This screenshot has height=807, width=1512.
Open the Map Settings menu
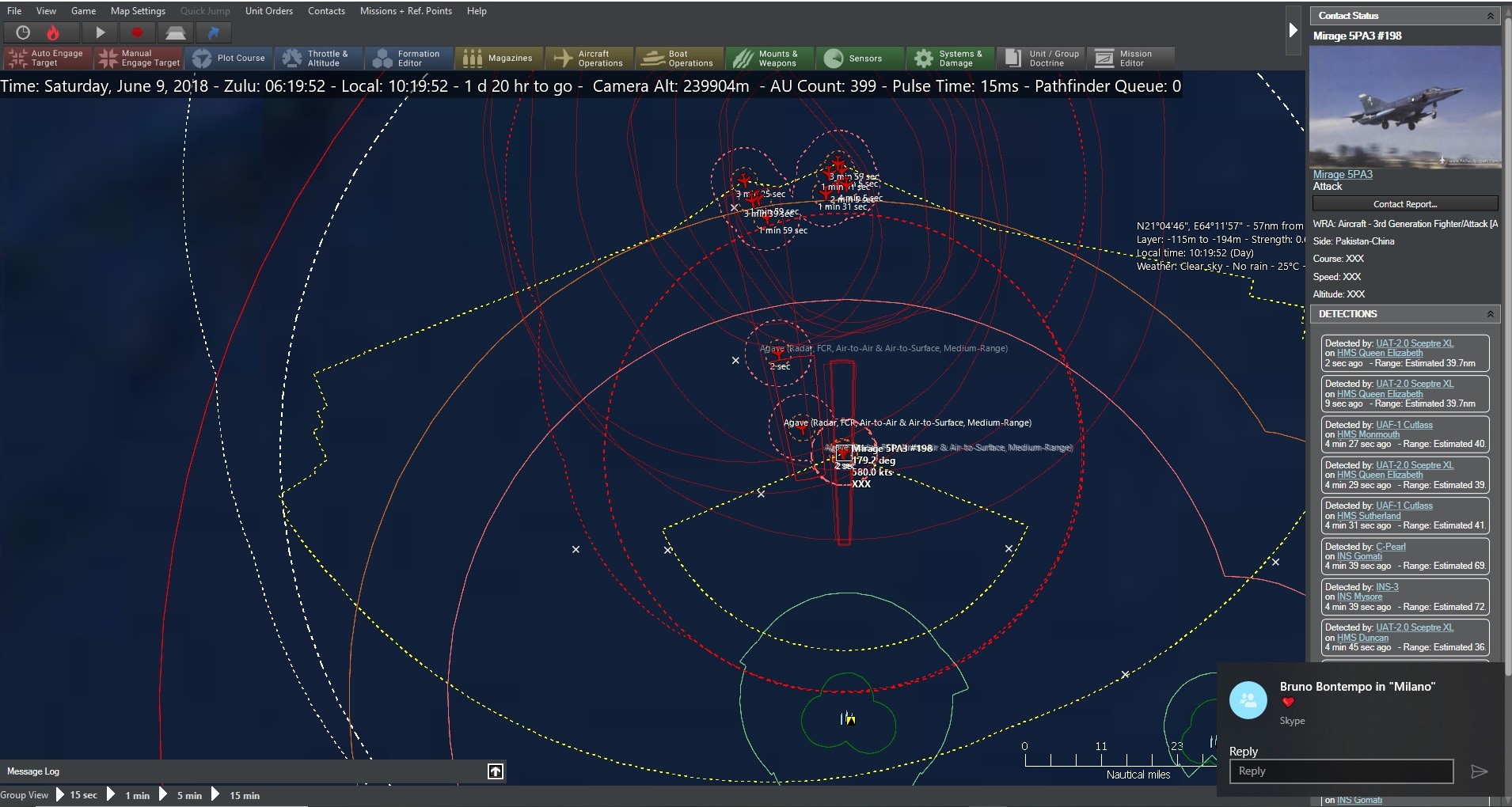tap(137, 10)
